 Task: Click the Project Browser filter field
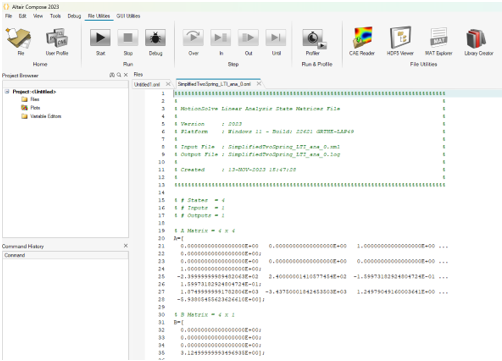(x=65, y=84)
